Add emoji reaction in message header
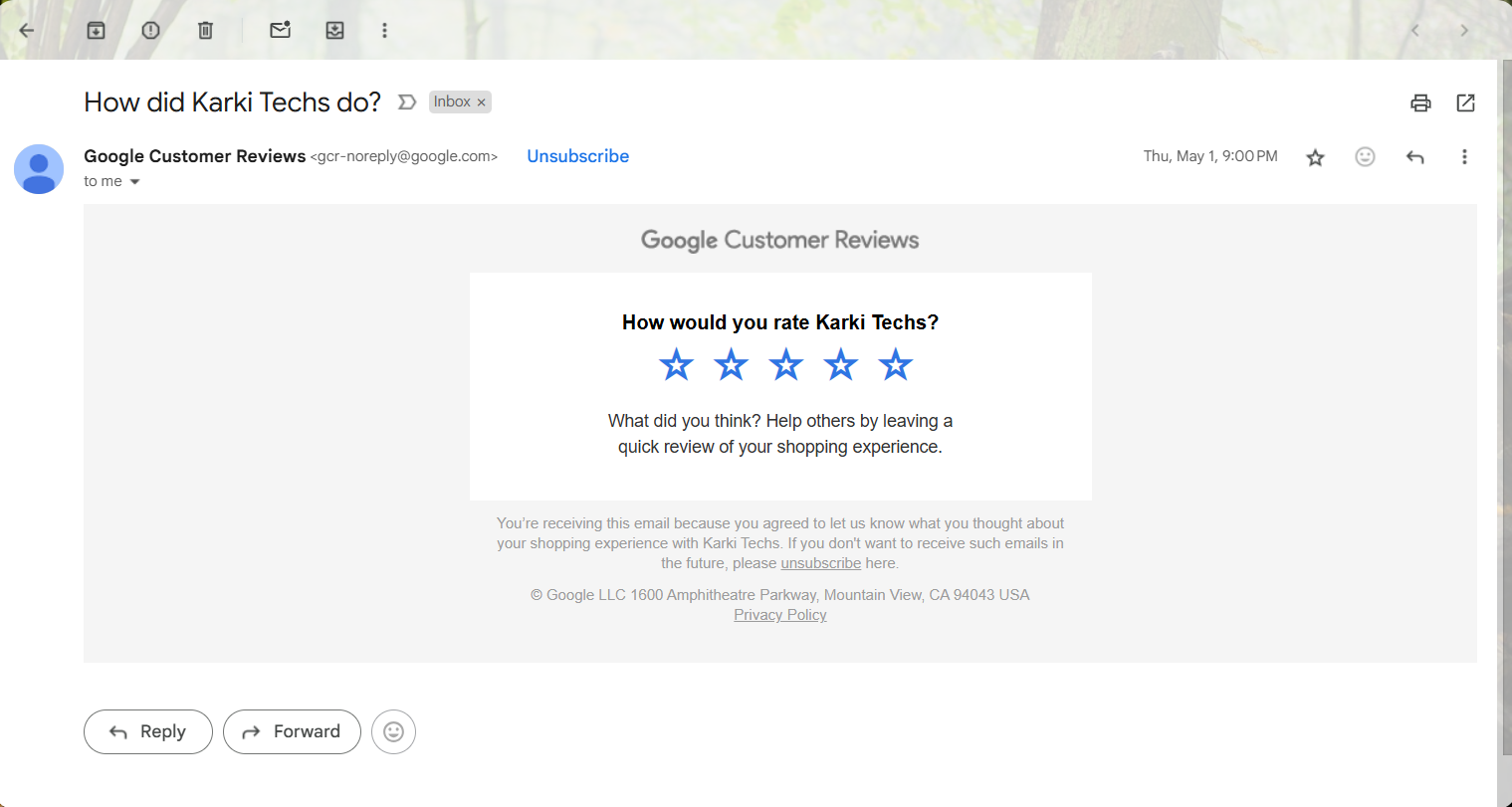Screen dimensions: 1512x807 point(1365,156)
